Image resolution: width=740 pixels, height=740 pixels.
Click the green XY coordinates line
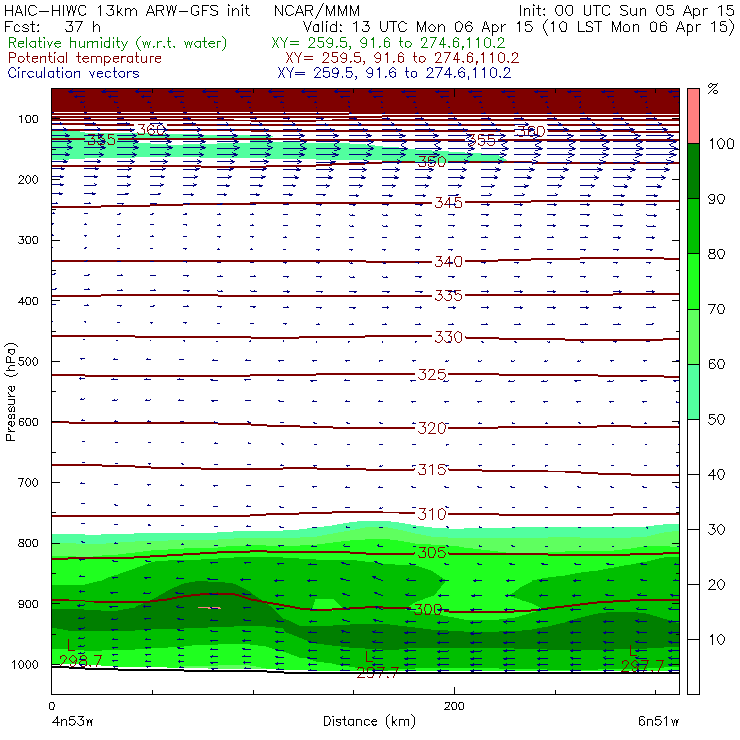pos(388,43)
